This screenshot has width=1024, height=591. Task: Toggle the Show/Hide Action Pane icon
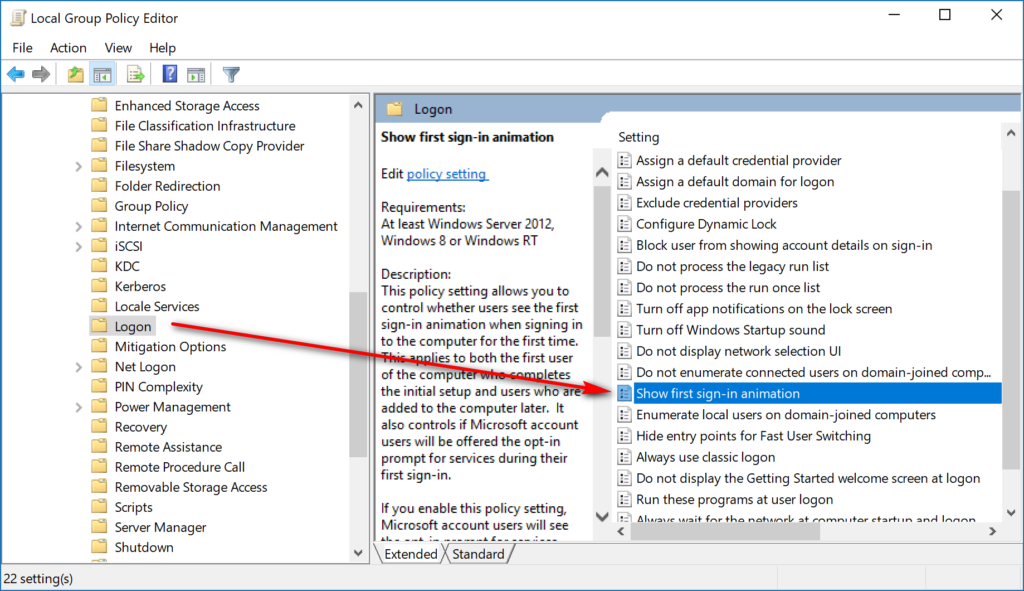coord(196,74)
